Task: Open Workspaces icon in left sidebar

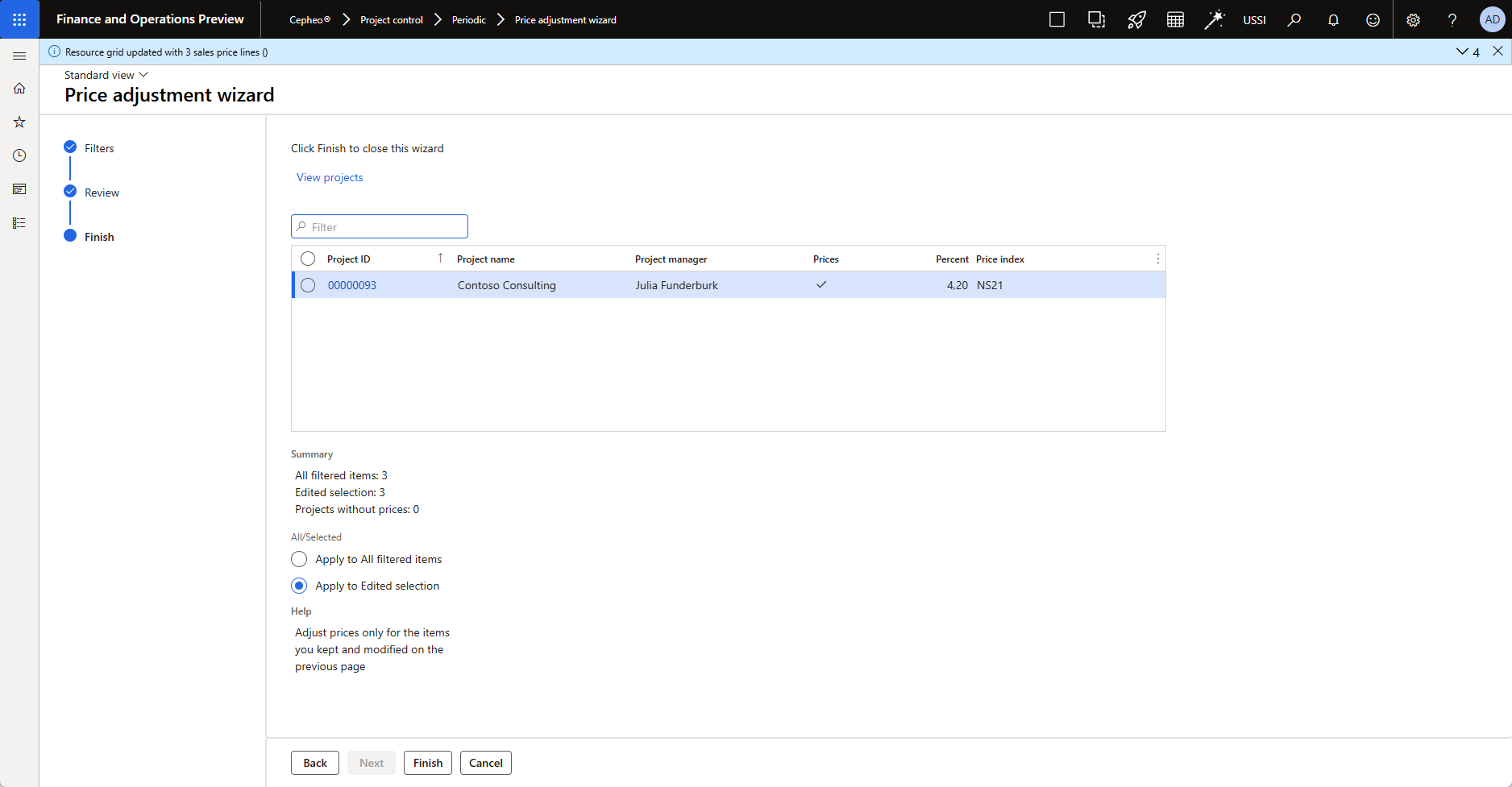Action: pyautogui.click(x=19, y=189)
